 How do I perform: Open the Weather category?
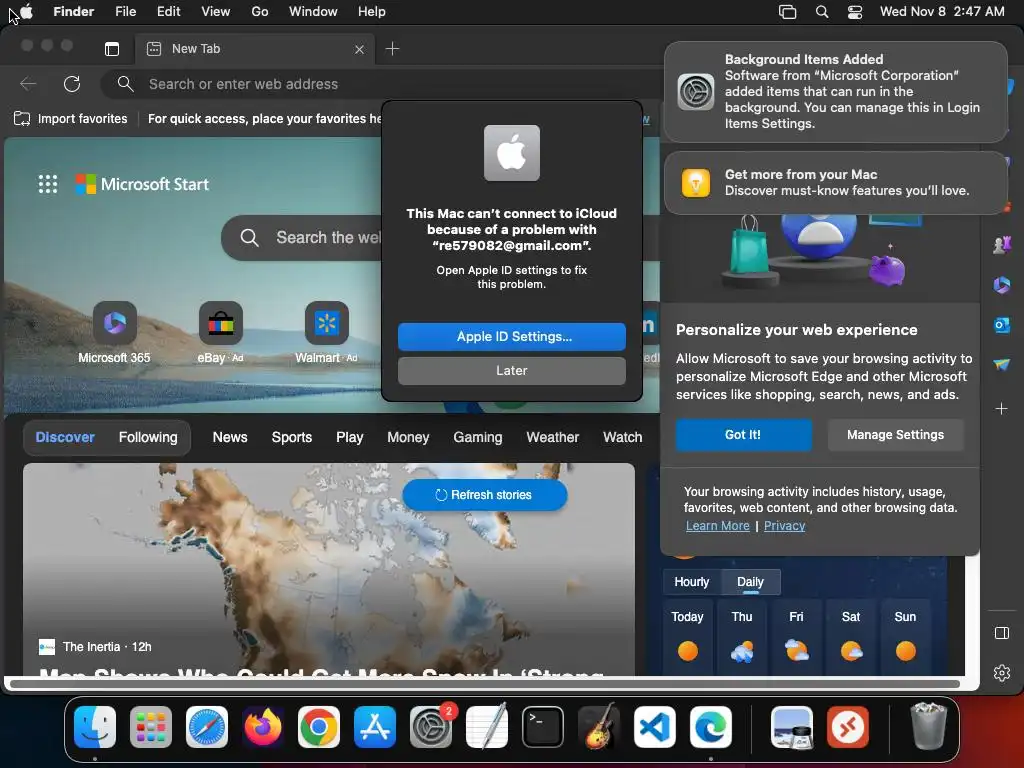point(552,438)
